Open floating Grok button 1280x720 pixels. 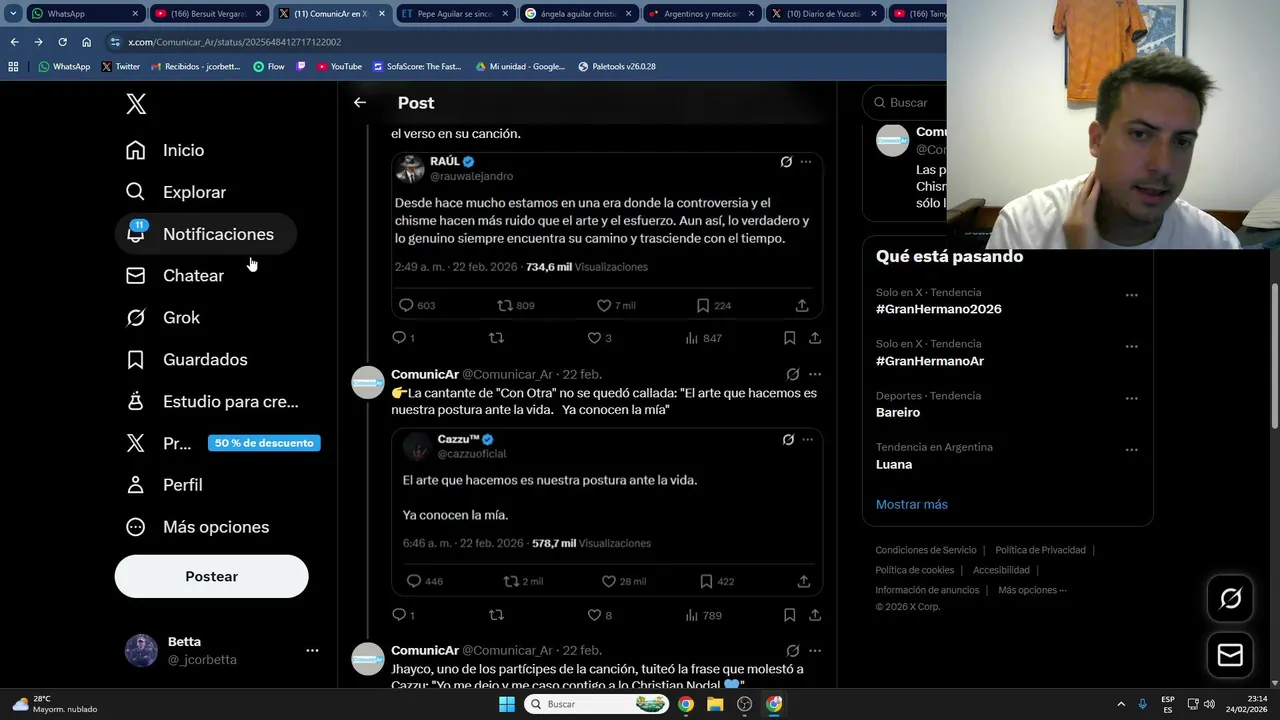point(1230,598)
